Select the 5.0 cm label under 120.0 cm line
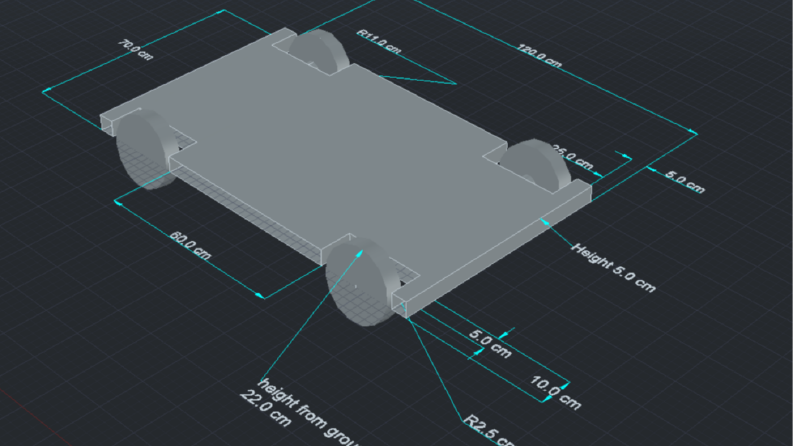This screenshot has height=446, width=793. [x=684, y=182]
